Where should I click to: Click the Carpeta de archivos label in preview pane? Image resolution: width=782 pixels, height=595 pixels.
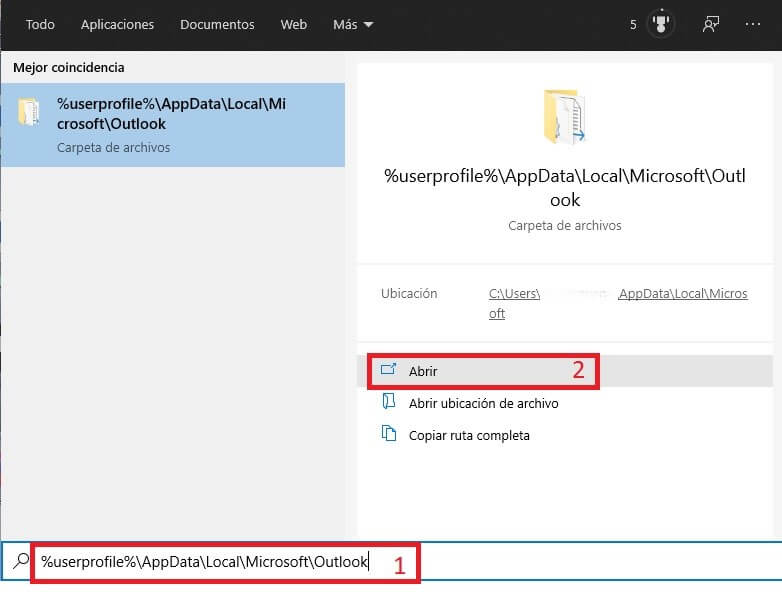click(x=565, y=225)
